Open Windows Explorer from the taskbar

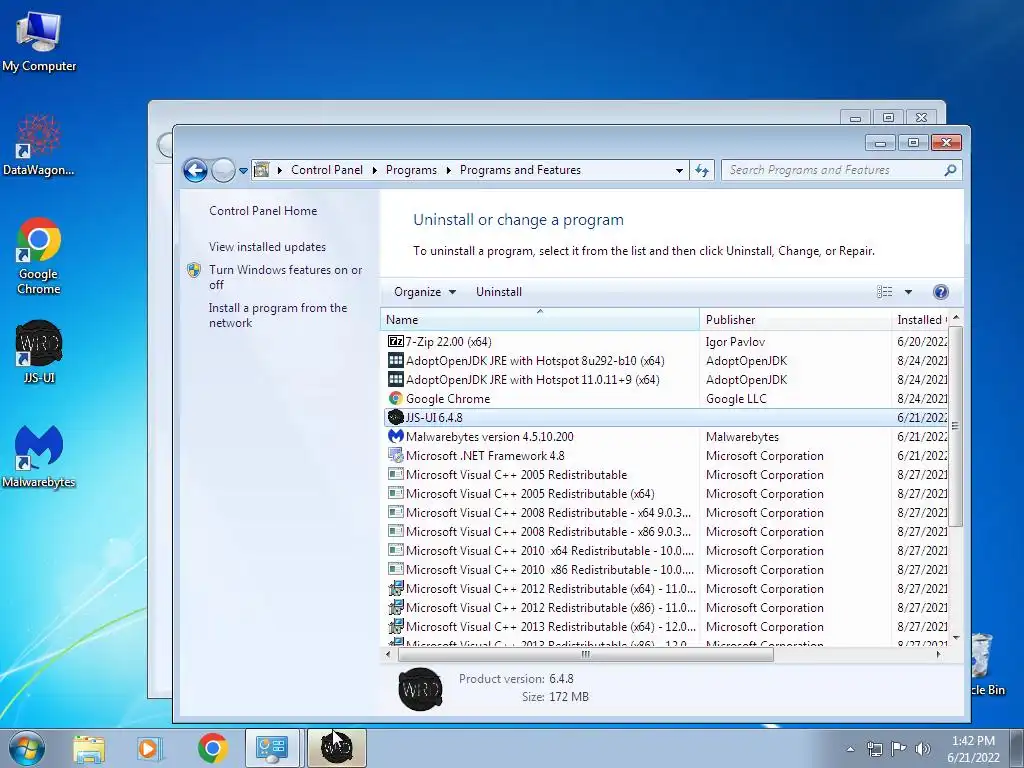pos(88,748)
